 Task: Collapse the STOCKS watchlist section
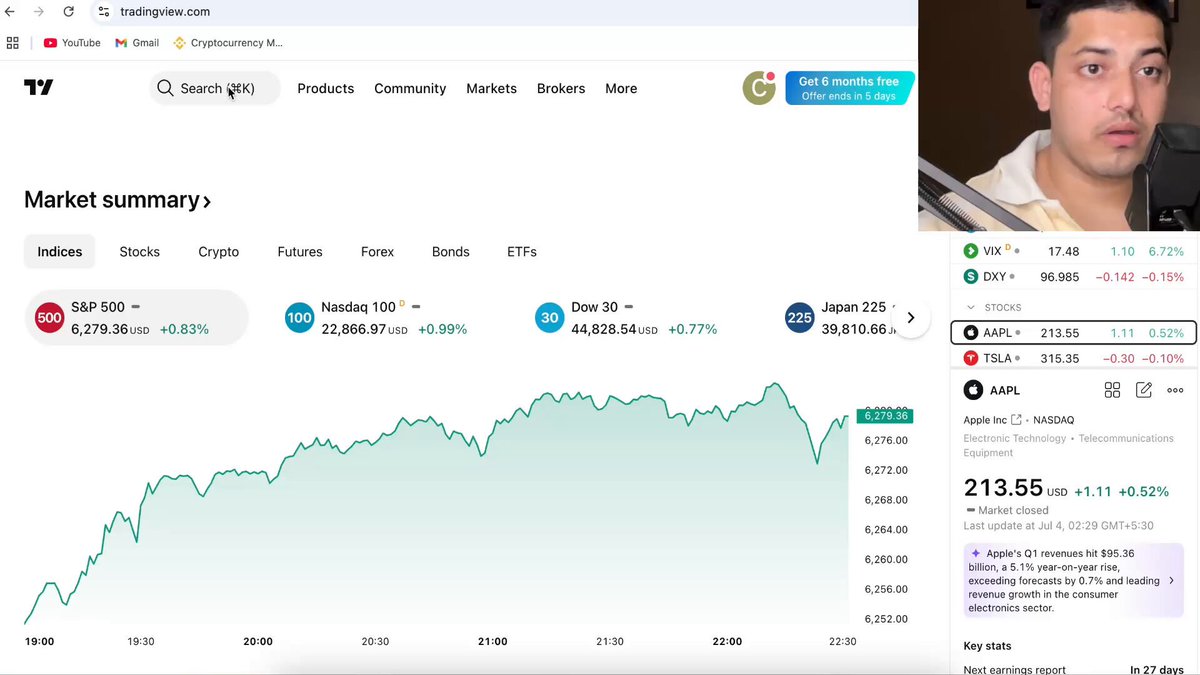click(x=970, y=307)
